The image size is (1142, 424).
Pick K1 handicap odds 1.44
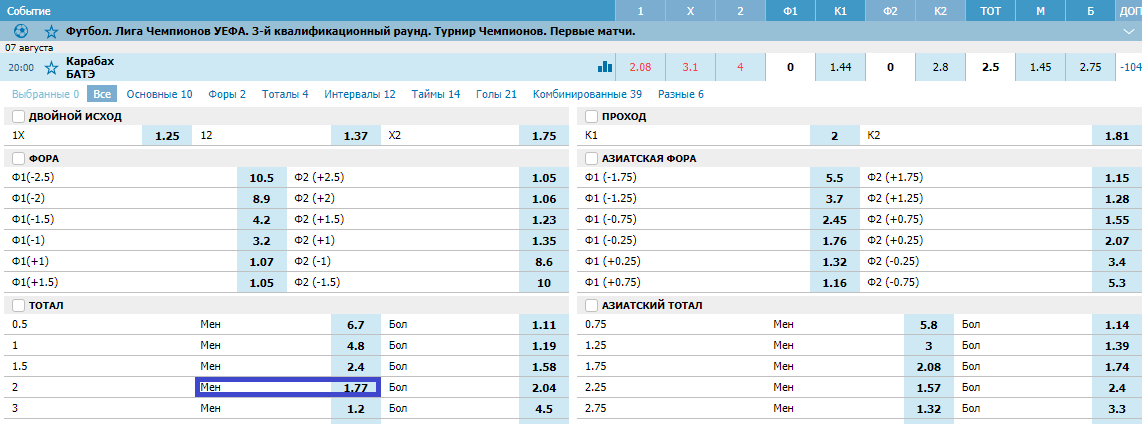(840, 67)
